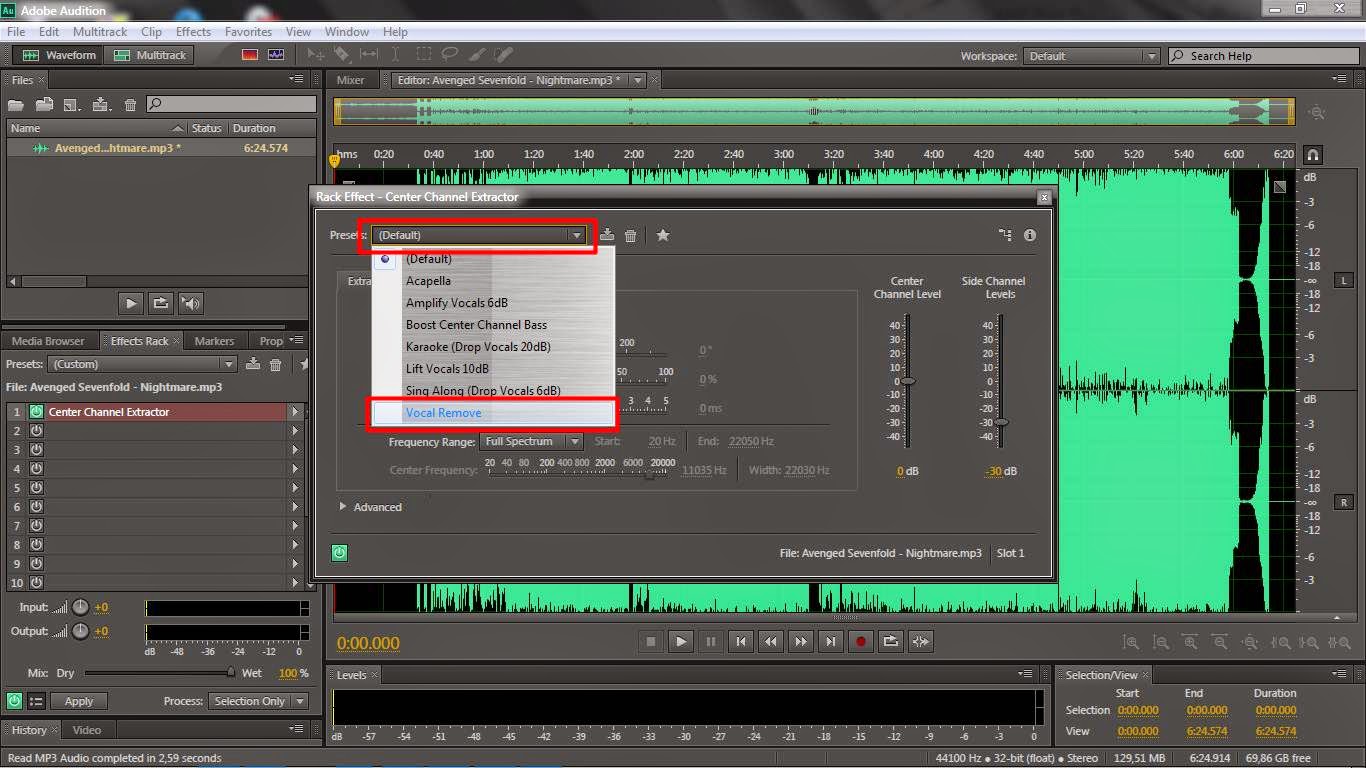
Task: Click Files panel search field
Action: (231, 104)
